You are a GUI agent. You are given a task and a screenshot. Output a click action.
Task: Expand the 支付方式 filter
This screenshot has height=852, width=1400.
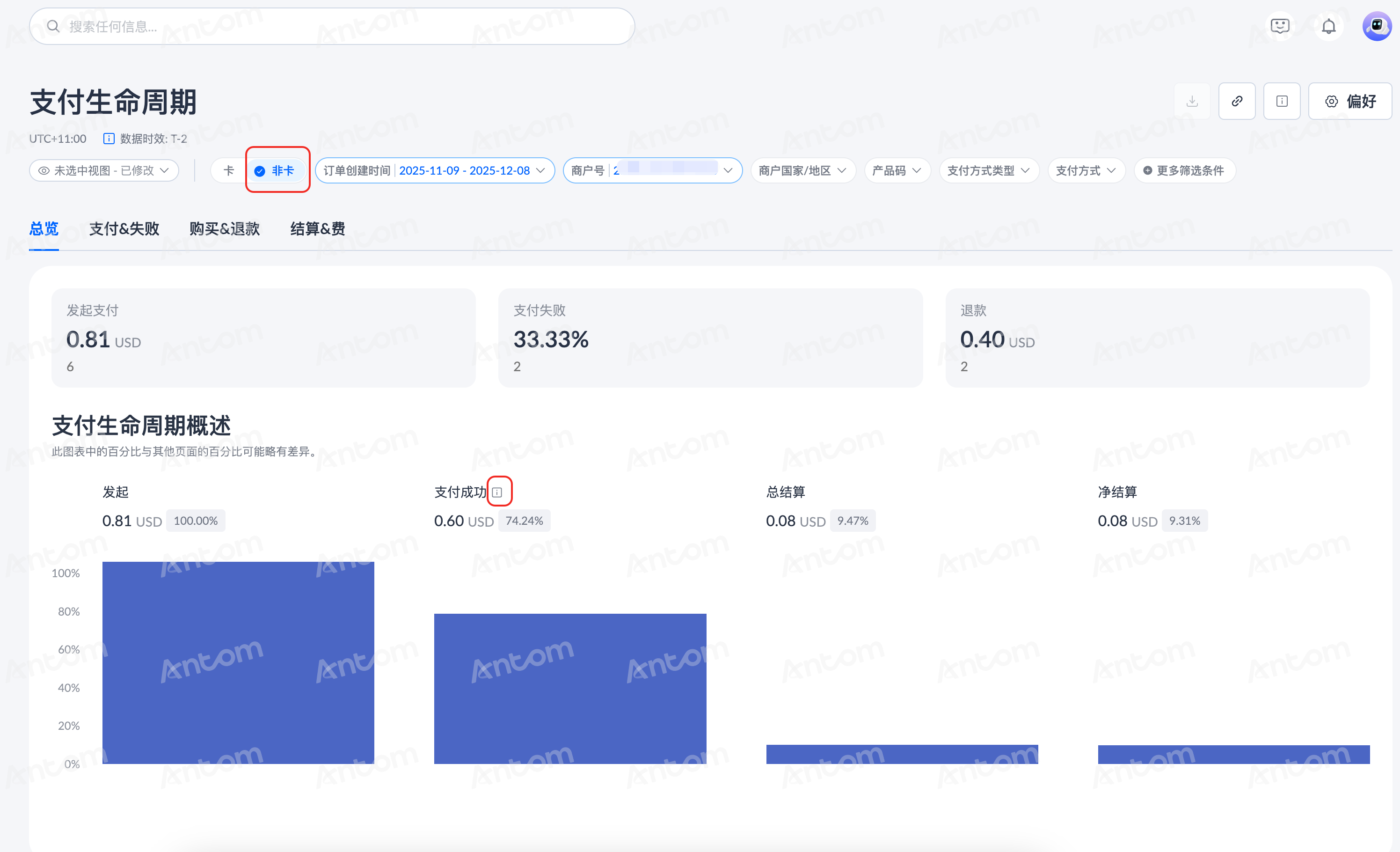[x=1086, y=170]
